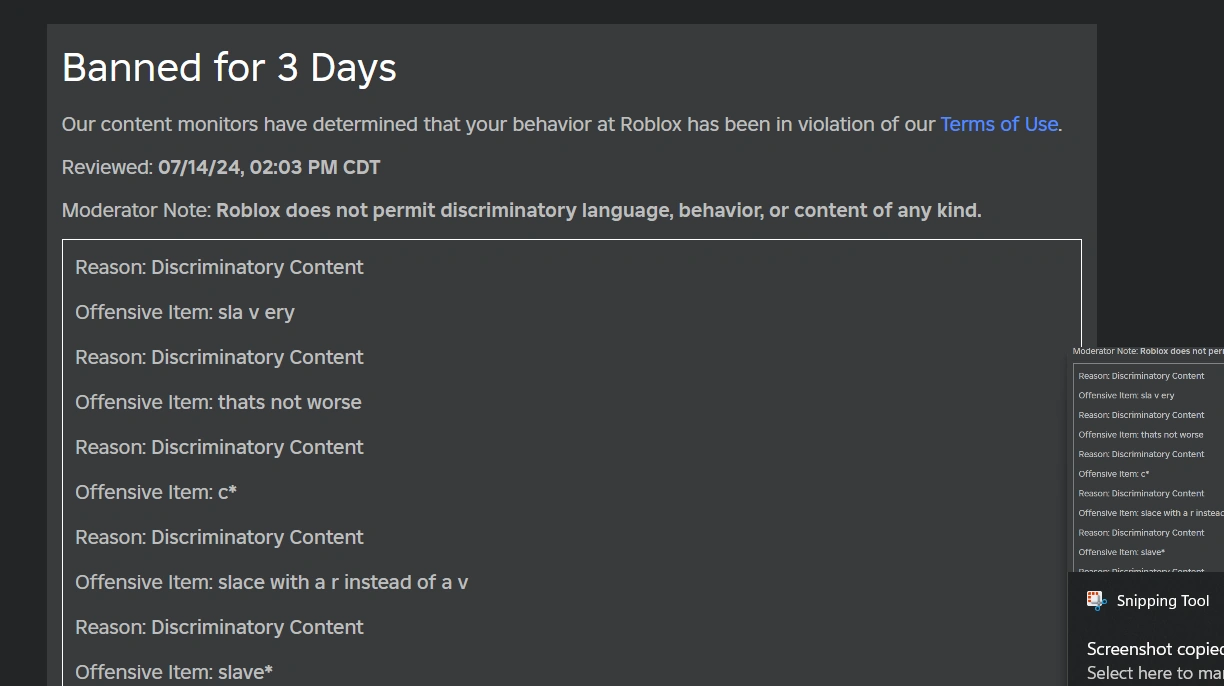Screen dimensions: 1224x686
Task: Click the Snipping Tool notification icon
Action: 1096,600
